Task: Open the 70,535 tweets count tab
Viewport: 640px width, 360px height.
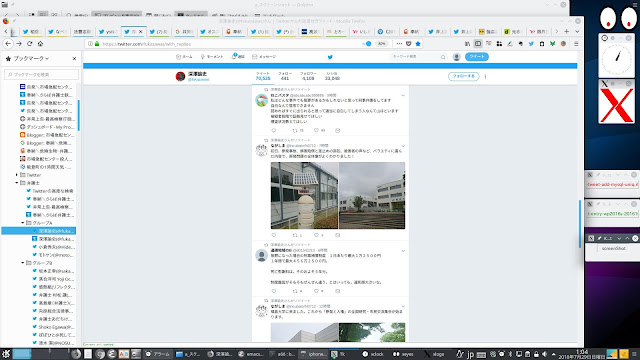Action: (263, 76)
